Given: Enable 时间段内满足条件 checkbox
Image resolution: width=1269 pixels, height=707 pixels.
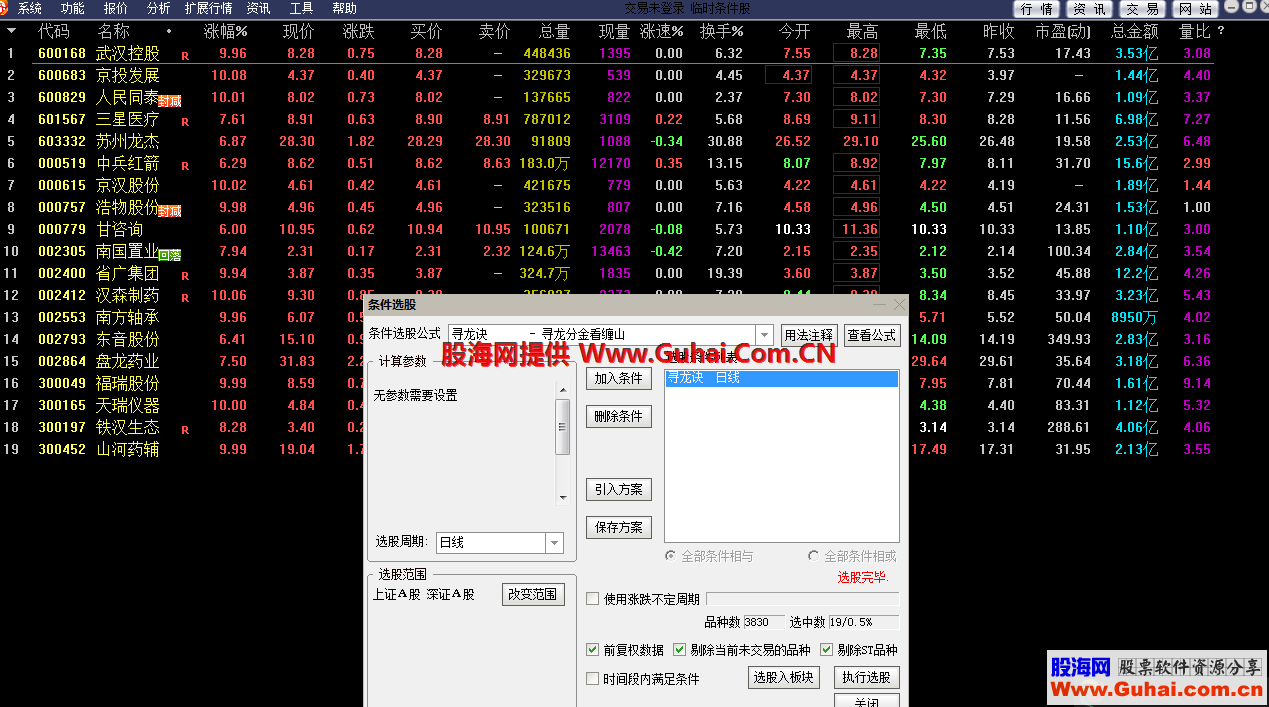Looking at the screenshot, I should coord(593,679).
